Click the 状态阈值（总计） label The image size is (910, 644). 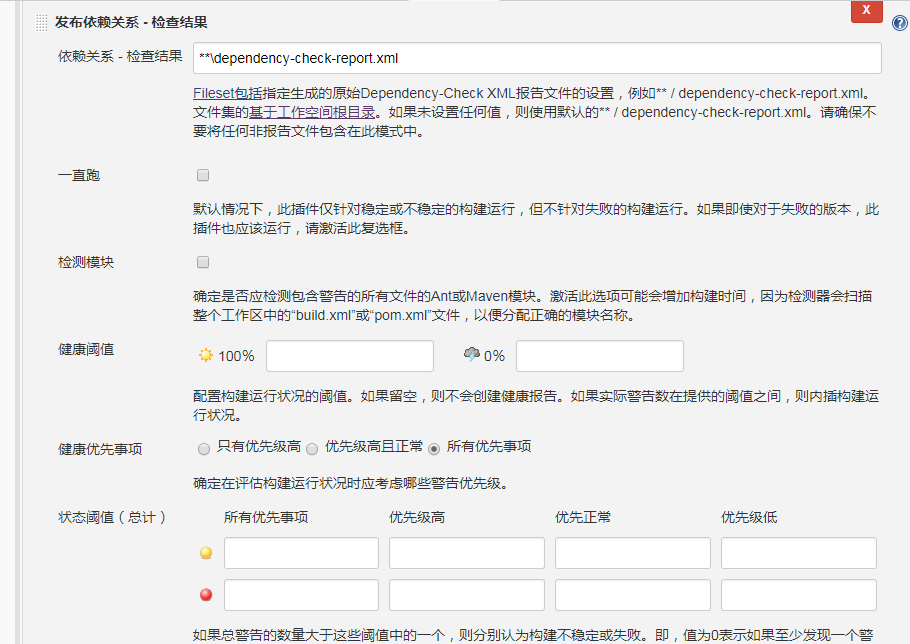click(112, 518)
